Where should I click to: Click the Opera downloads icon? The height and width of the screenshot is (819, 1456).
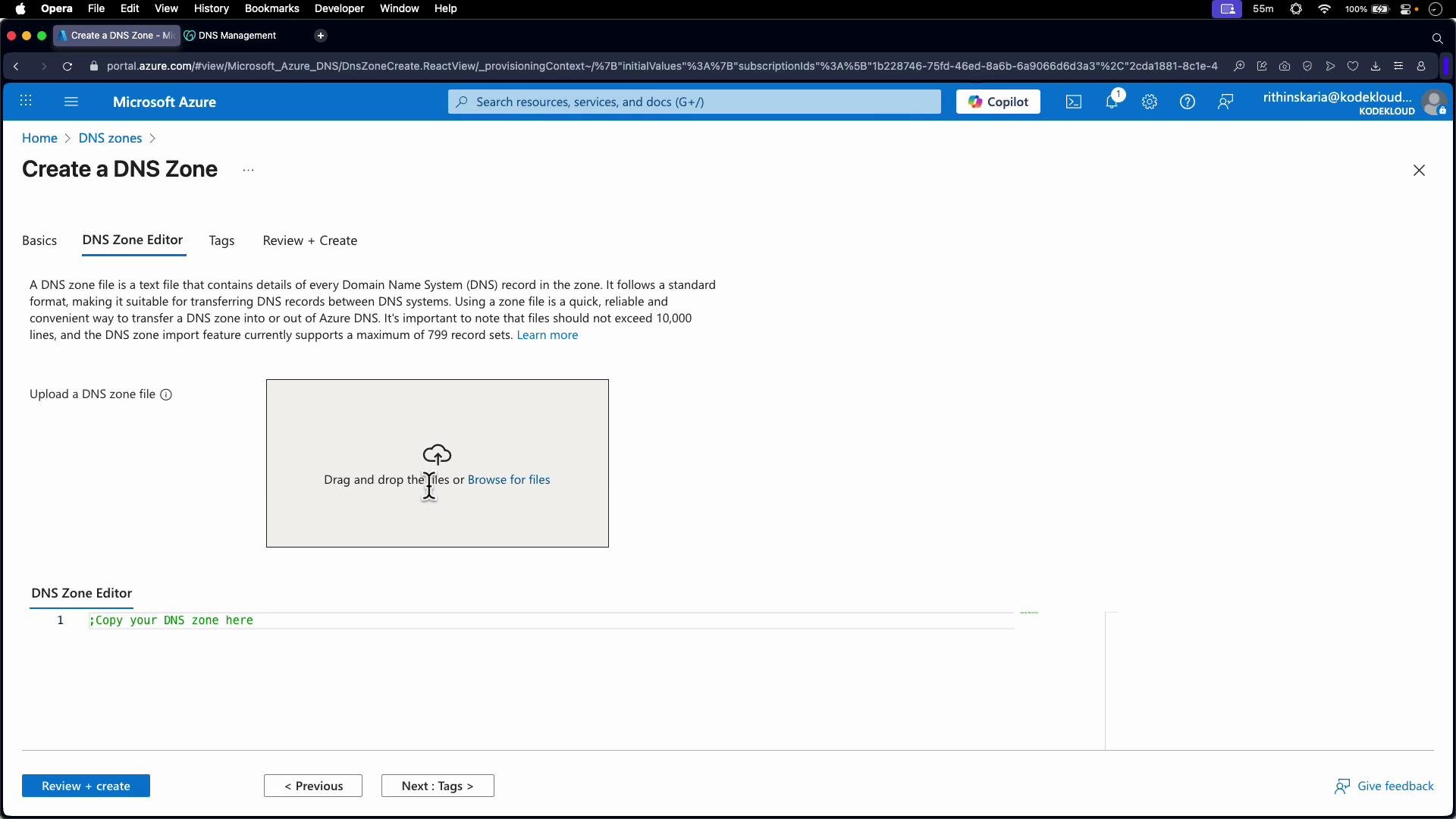point(1376,67)
